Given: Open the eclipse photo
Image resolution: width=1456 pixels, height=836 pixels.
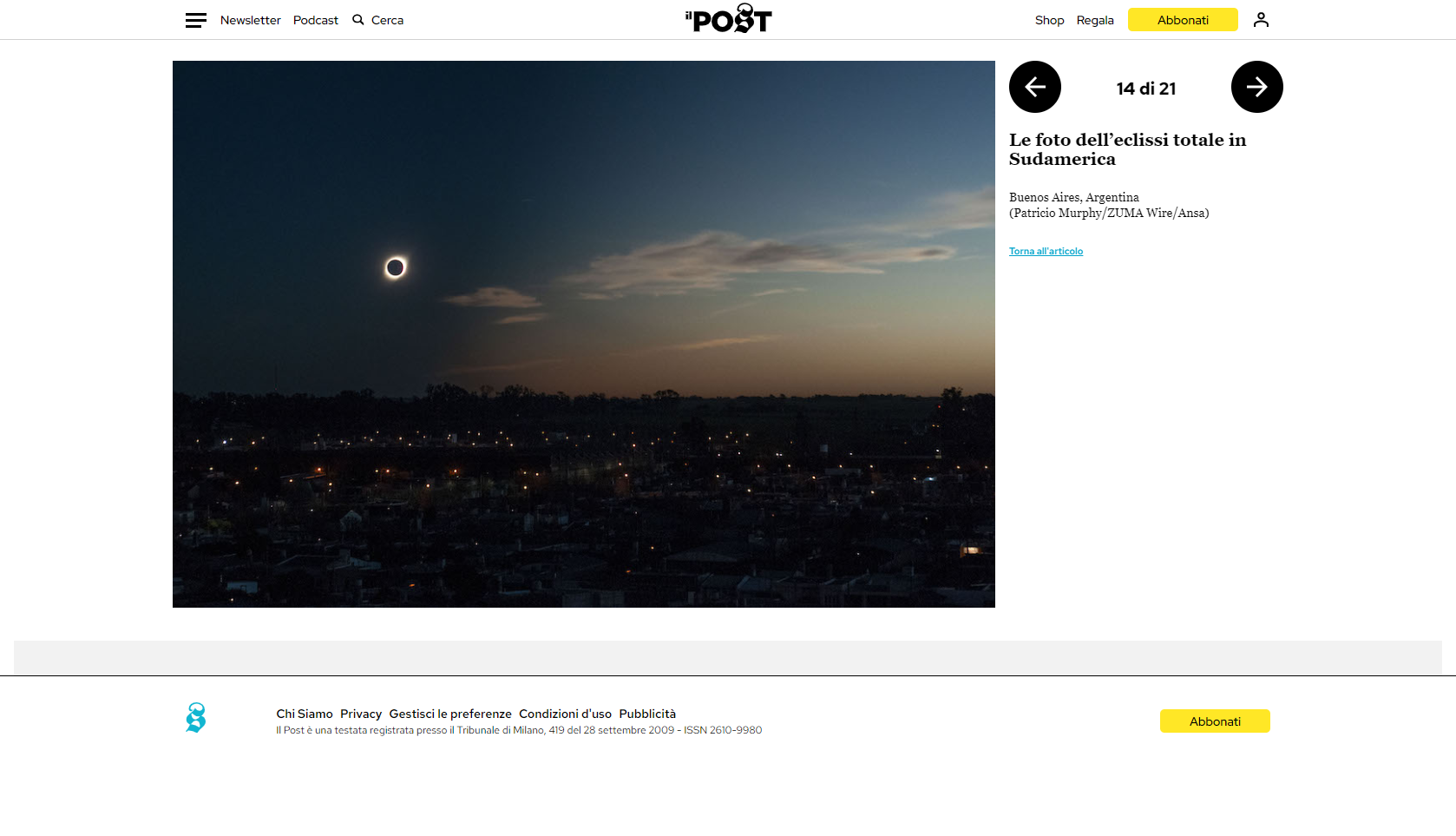Looking at the screenshot, I should pyautogui.click(x=583, y=334).
